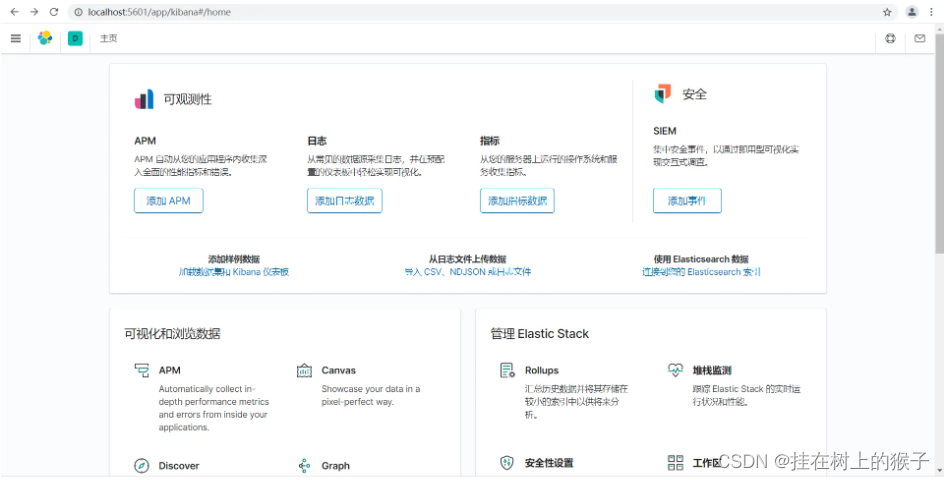Click the 添加样例数据 label
Viewport: 944px width, 480px height.
point(234,259)
